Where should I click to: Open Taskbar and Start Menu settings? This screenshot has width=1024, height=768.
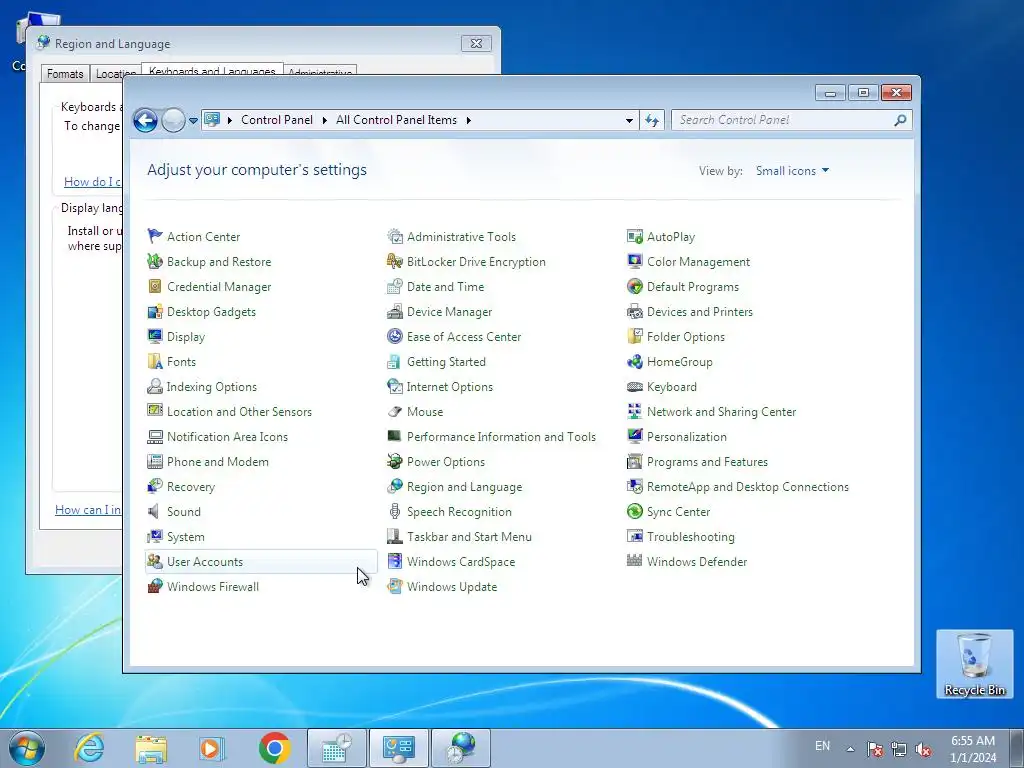pyautogui.click(x=469, y=537)
